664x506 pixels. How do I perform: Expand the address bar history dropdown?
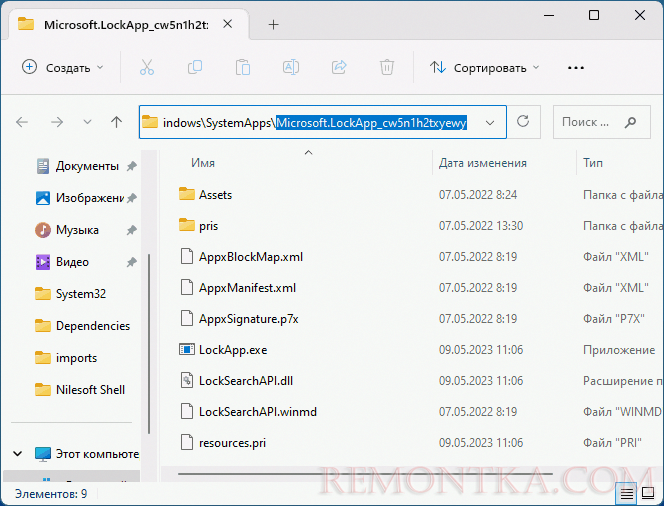(x=490, y=123)
